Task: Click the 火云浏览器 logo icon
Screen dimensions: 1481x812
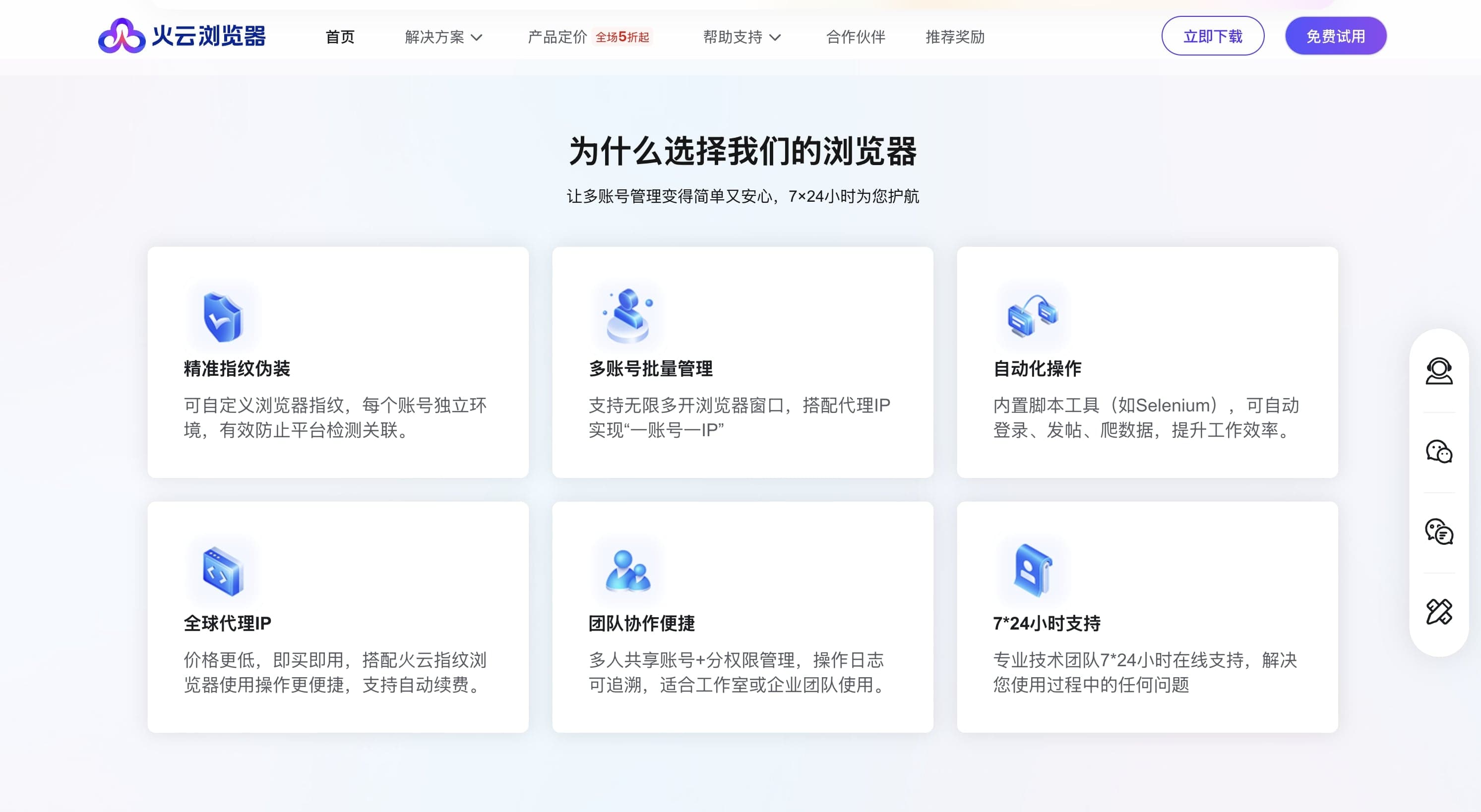Action: click(122, 36)
